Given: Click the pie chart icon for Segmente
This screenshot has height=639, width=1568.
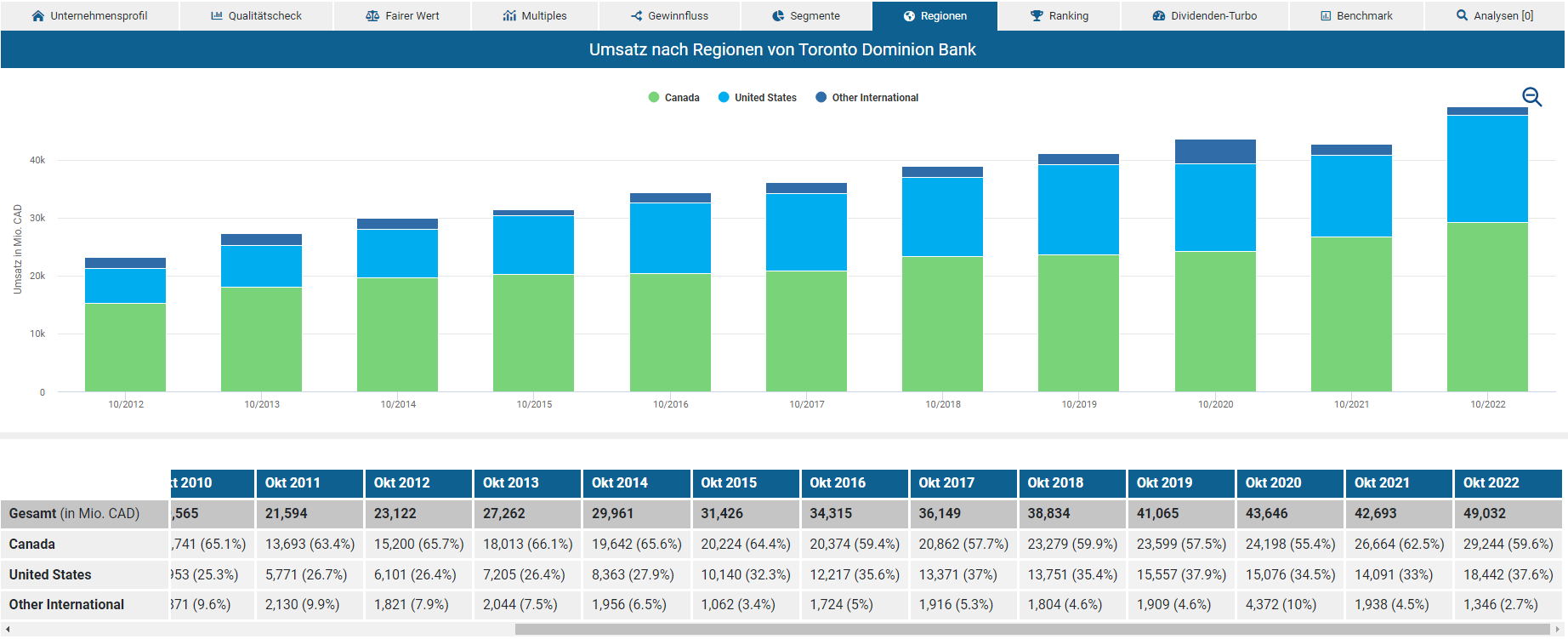Looking at the screenshot, I should (778, 16).
